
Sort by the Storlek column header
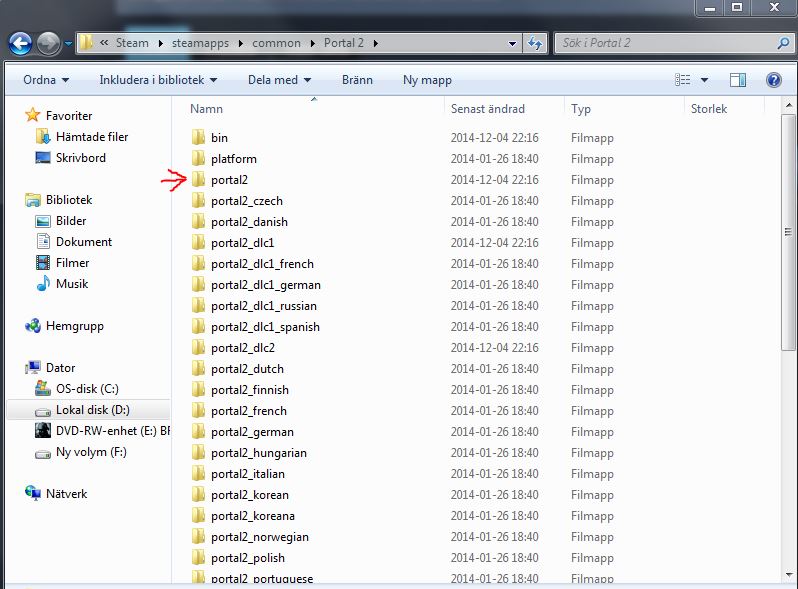(708, 108)
